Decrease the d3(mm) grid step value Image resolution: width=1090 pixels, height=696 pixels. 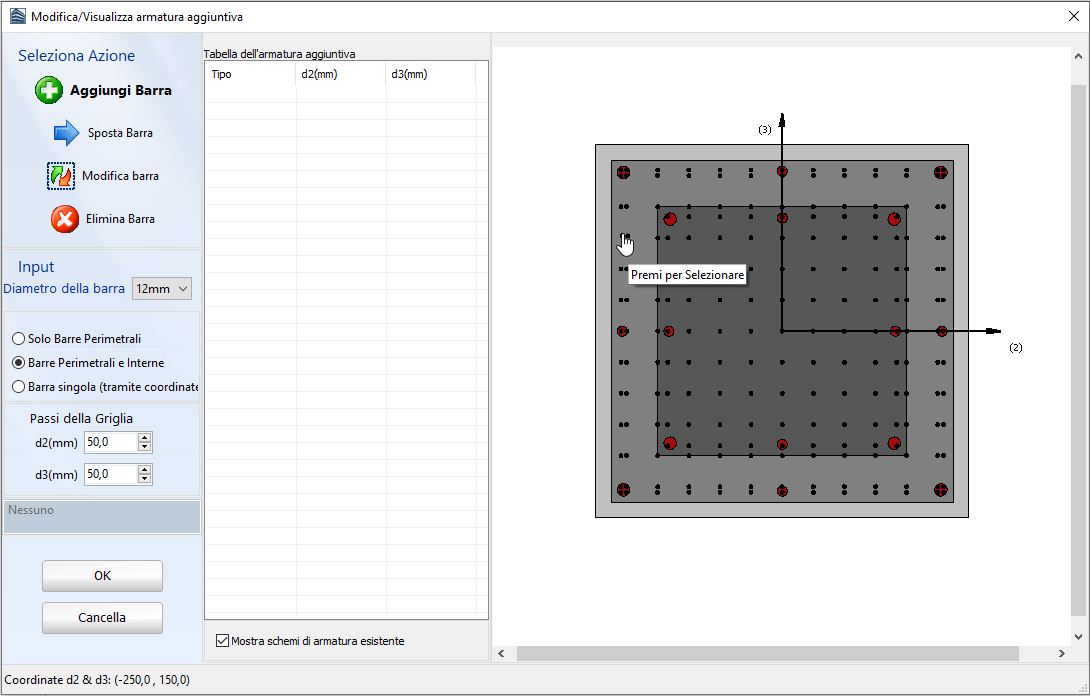pos(145,479)
